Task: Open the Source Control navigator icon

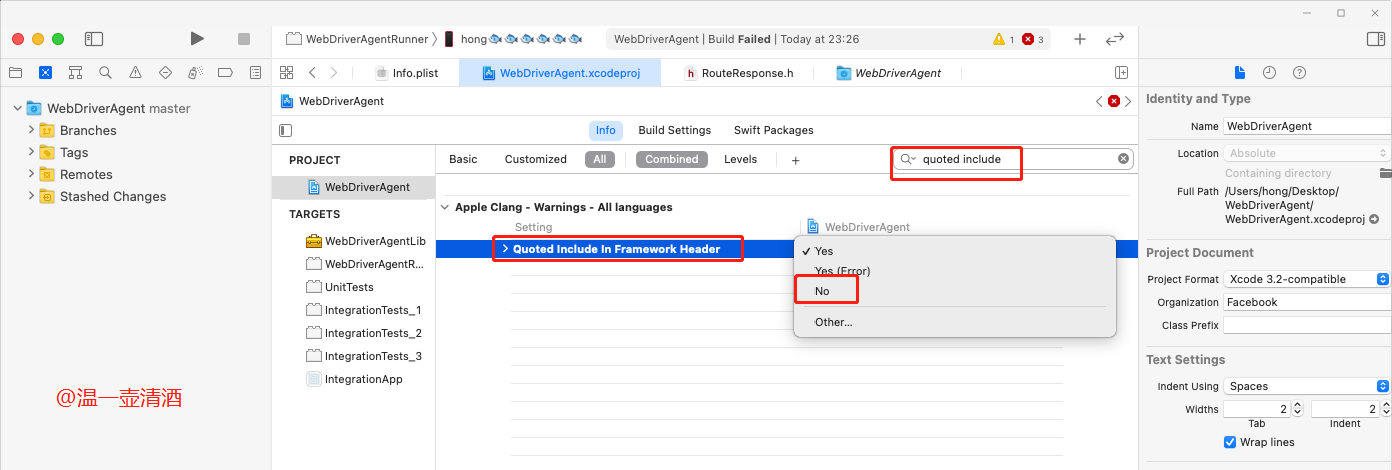Action: click(45, 73)
